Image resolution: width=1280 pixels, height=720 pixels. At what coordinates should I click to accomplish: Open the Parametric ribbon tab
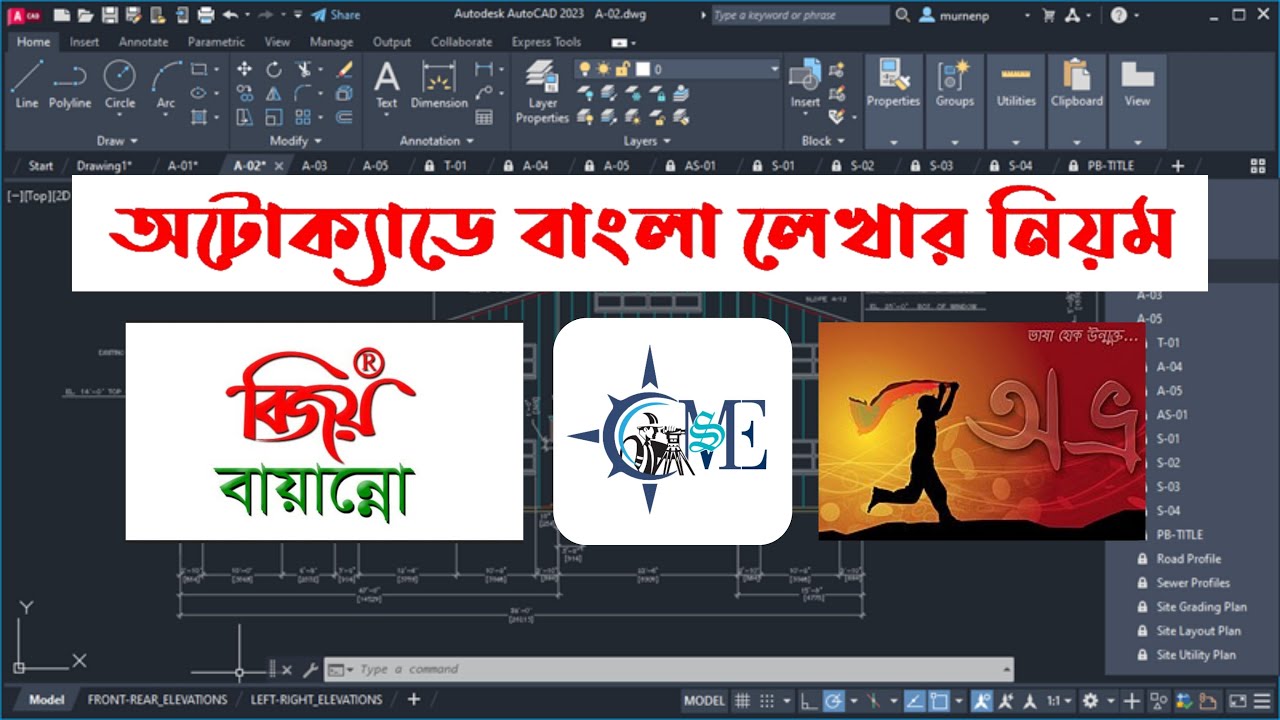(216, 42)
